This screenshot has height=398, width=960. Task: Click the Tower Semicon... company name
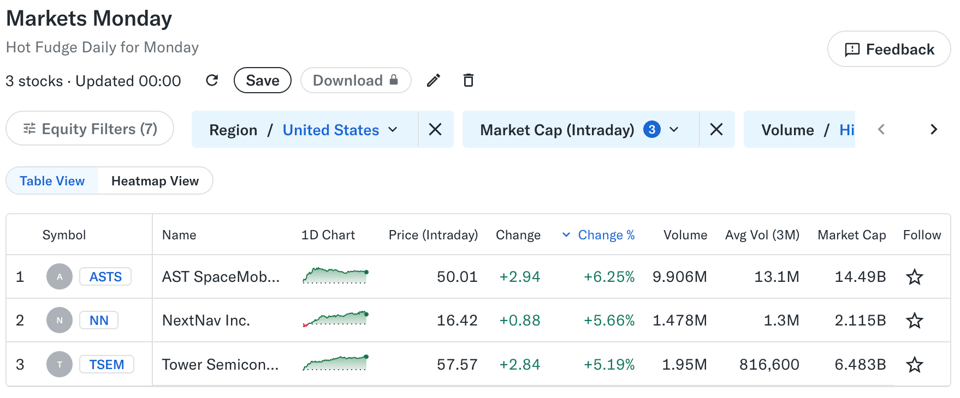point(220,365)
